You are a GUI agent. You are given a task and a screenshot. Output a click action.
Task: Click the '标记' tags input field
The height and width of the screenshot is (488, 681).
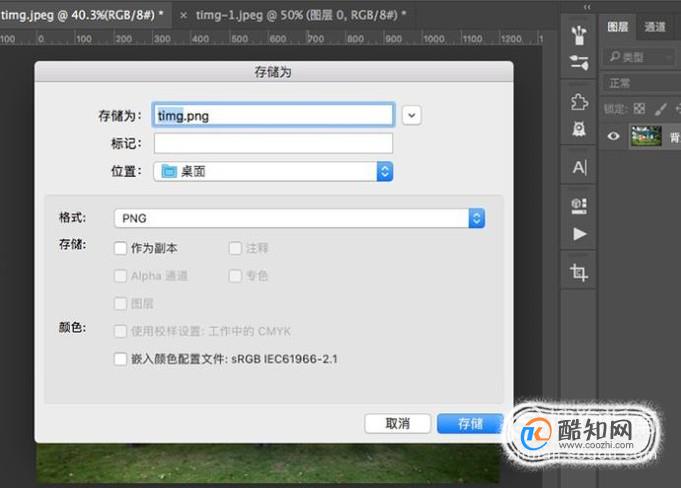(x=273, y=143)
